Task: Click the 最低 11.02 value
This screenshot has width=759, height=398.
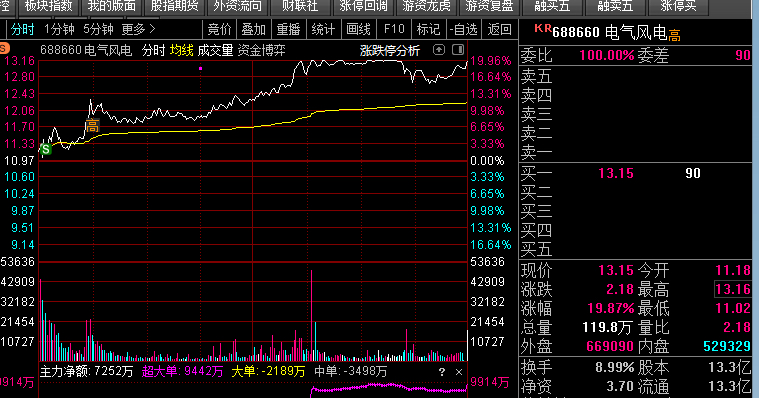Action: point(733,308)
